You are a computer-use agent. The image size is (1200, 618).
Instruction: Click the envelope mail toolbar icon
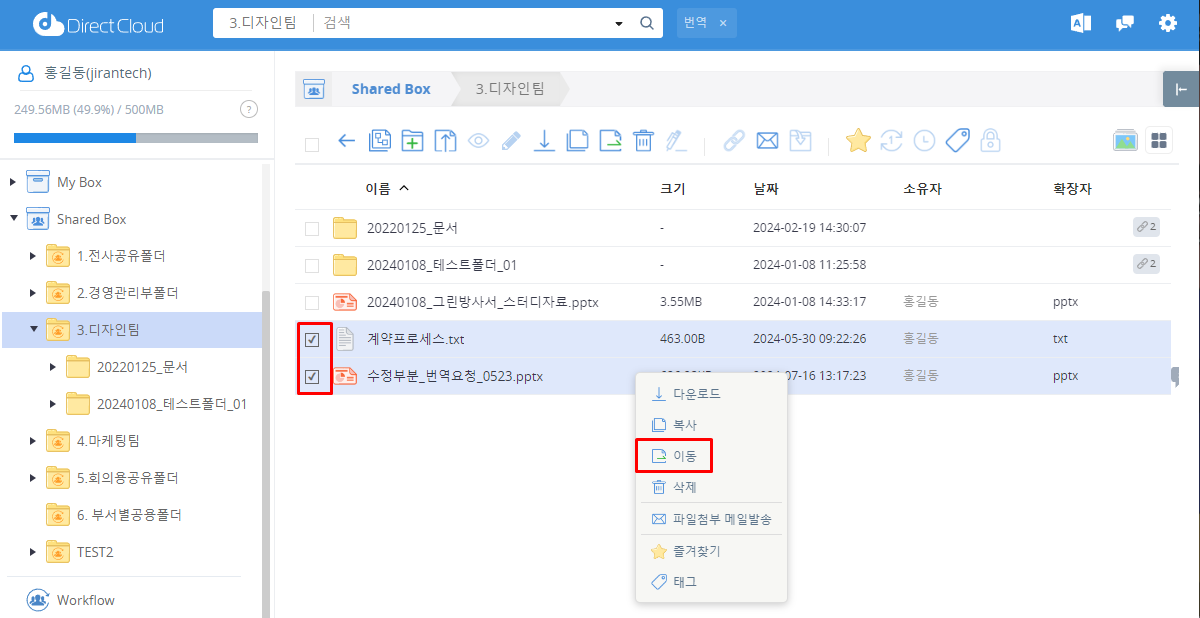click(x=767, y=141)
